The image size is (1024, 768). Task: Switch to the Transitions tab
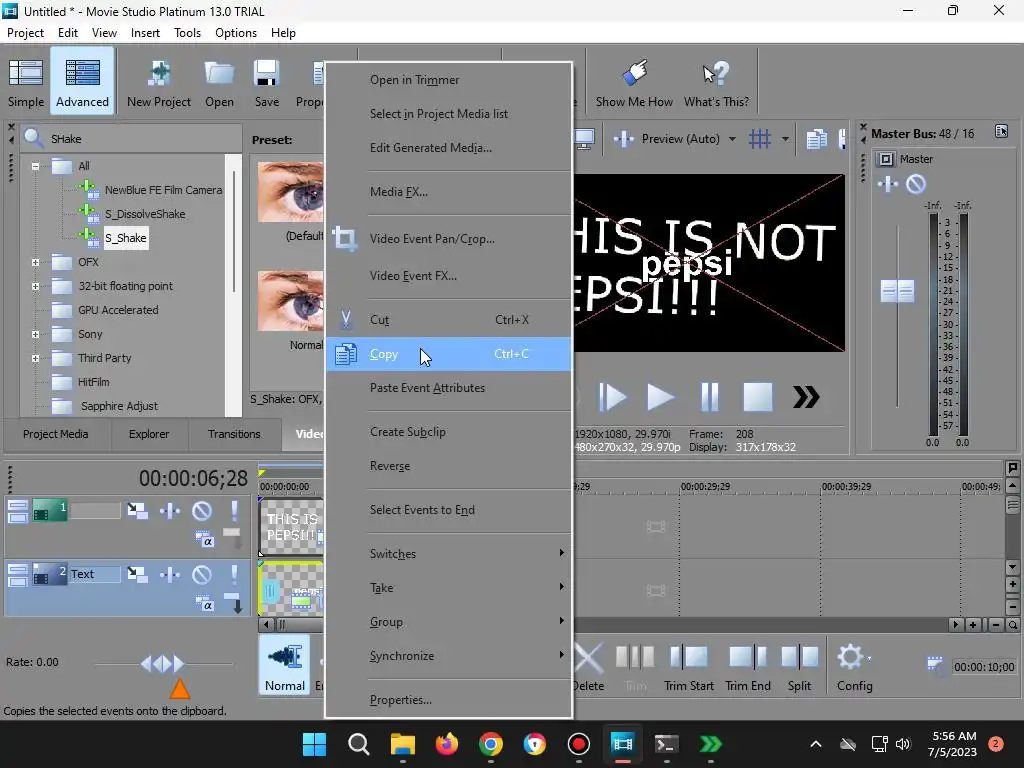point(234,434)
